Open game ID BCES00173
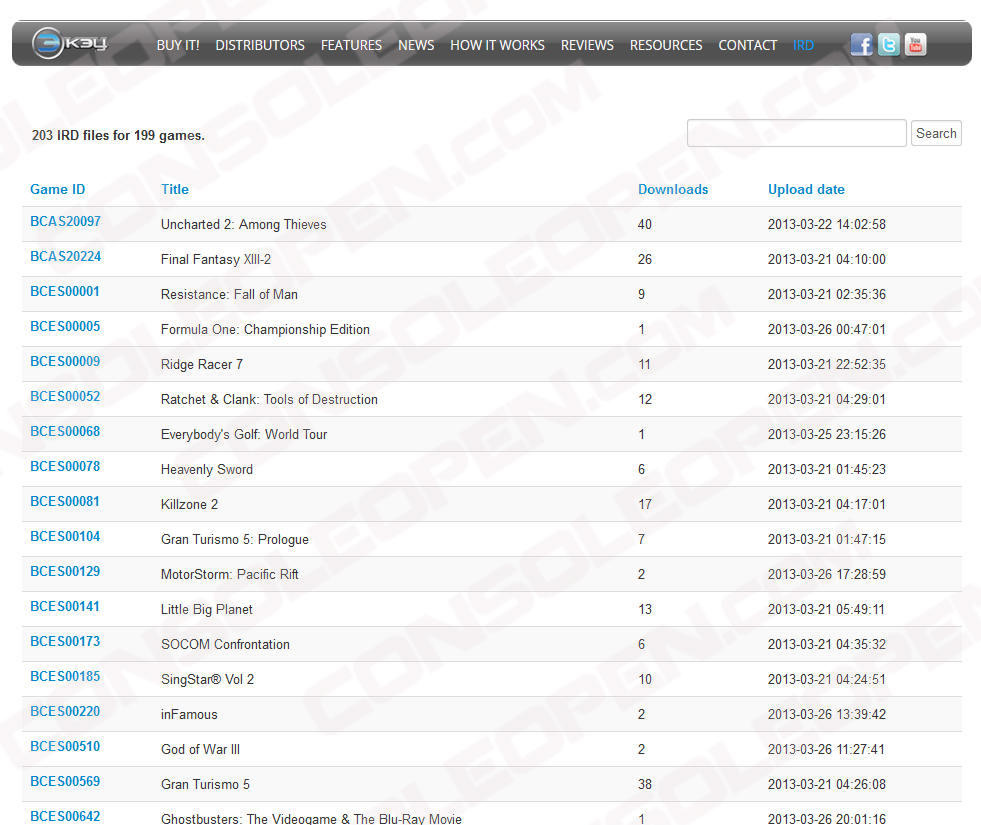The image size is (981, 825). coord(65,642)
